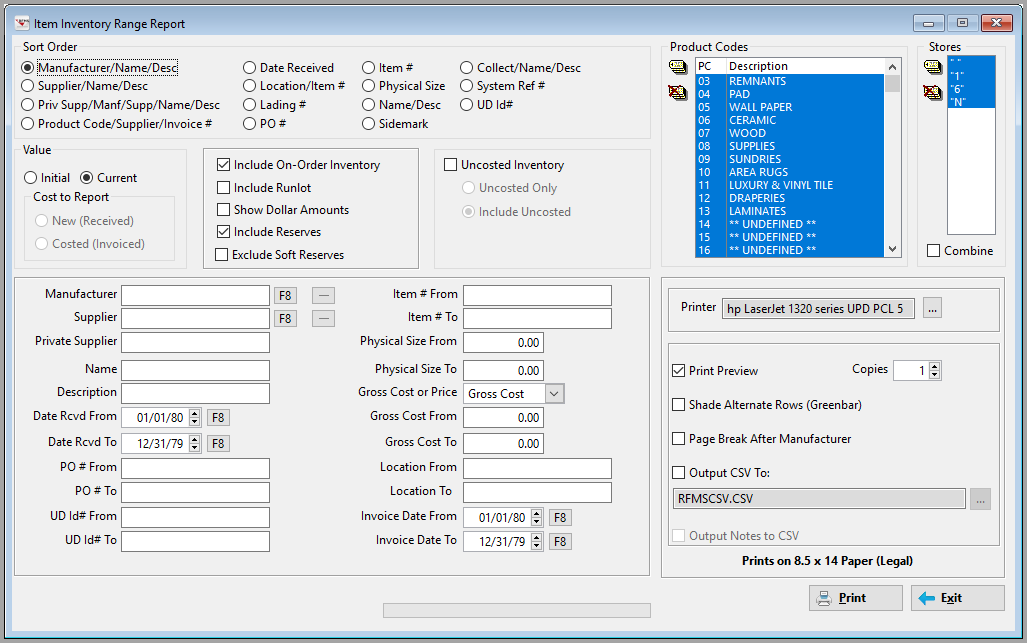Click Invoice Date To spinner arrows
The height and width of the screenshot is (643, 1027).
click(x=536, y=542)
